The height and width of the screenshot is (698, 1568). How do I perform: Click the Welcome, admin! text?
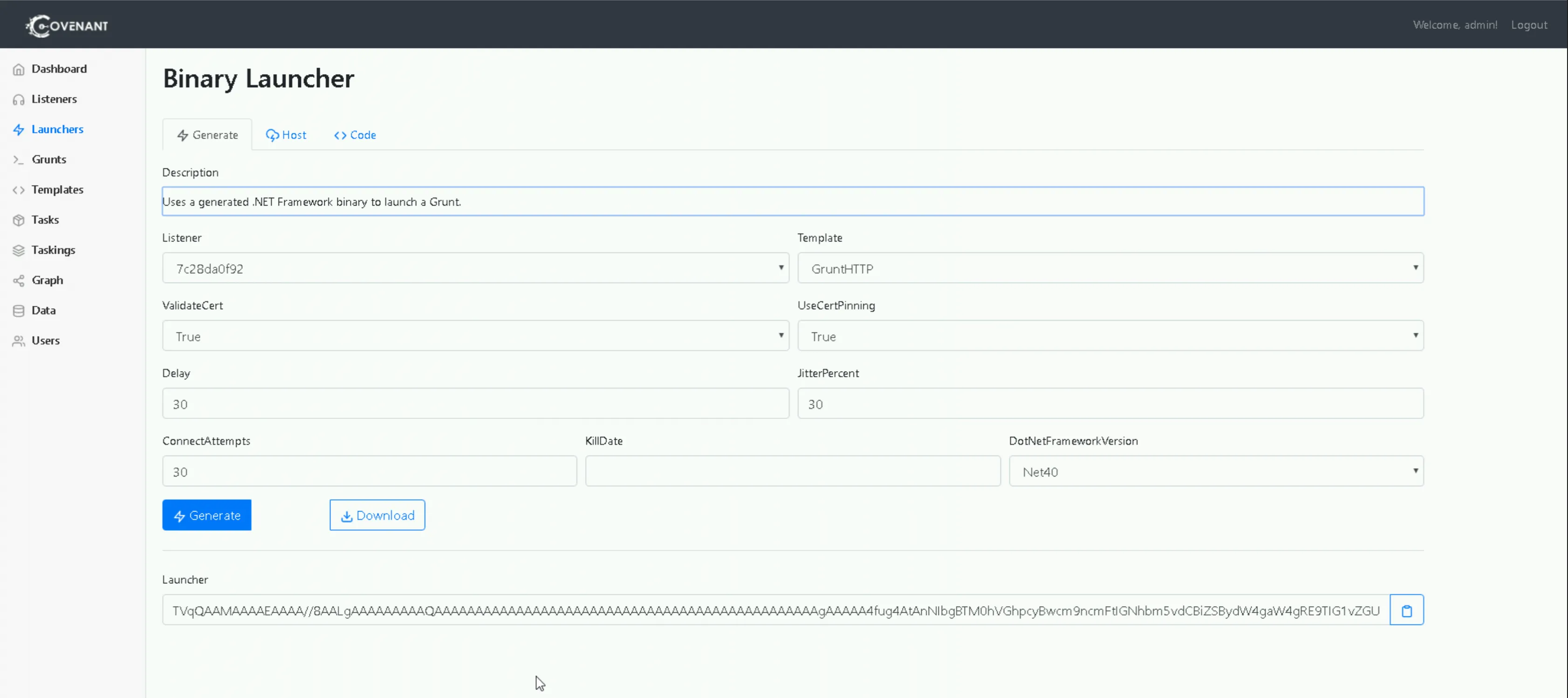coord(1455,25)
